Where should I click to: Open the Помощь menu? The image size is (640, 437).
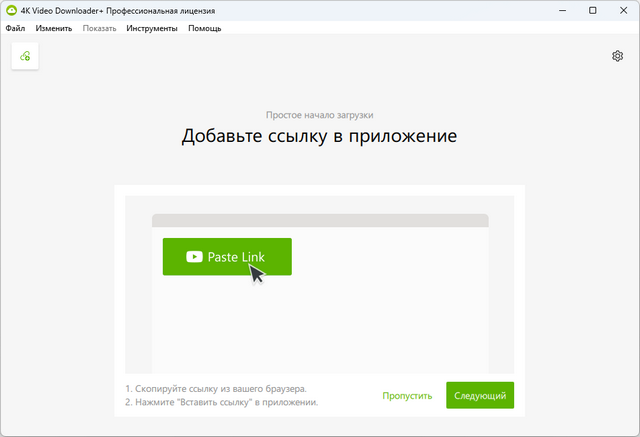pos(204,28)
